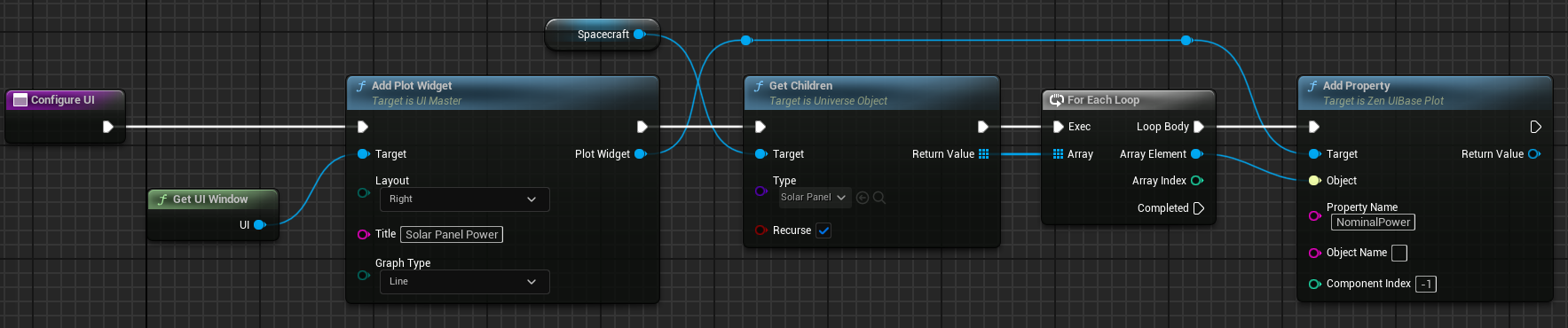
Task: Click the empty Object Name text field
Action: [1399, 254]
